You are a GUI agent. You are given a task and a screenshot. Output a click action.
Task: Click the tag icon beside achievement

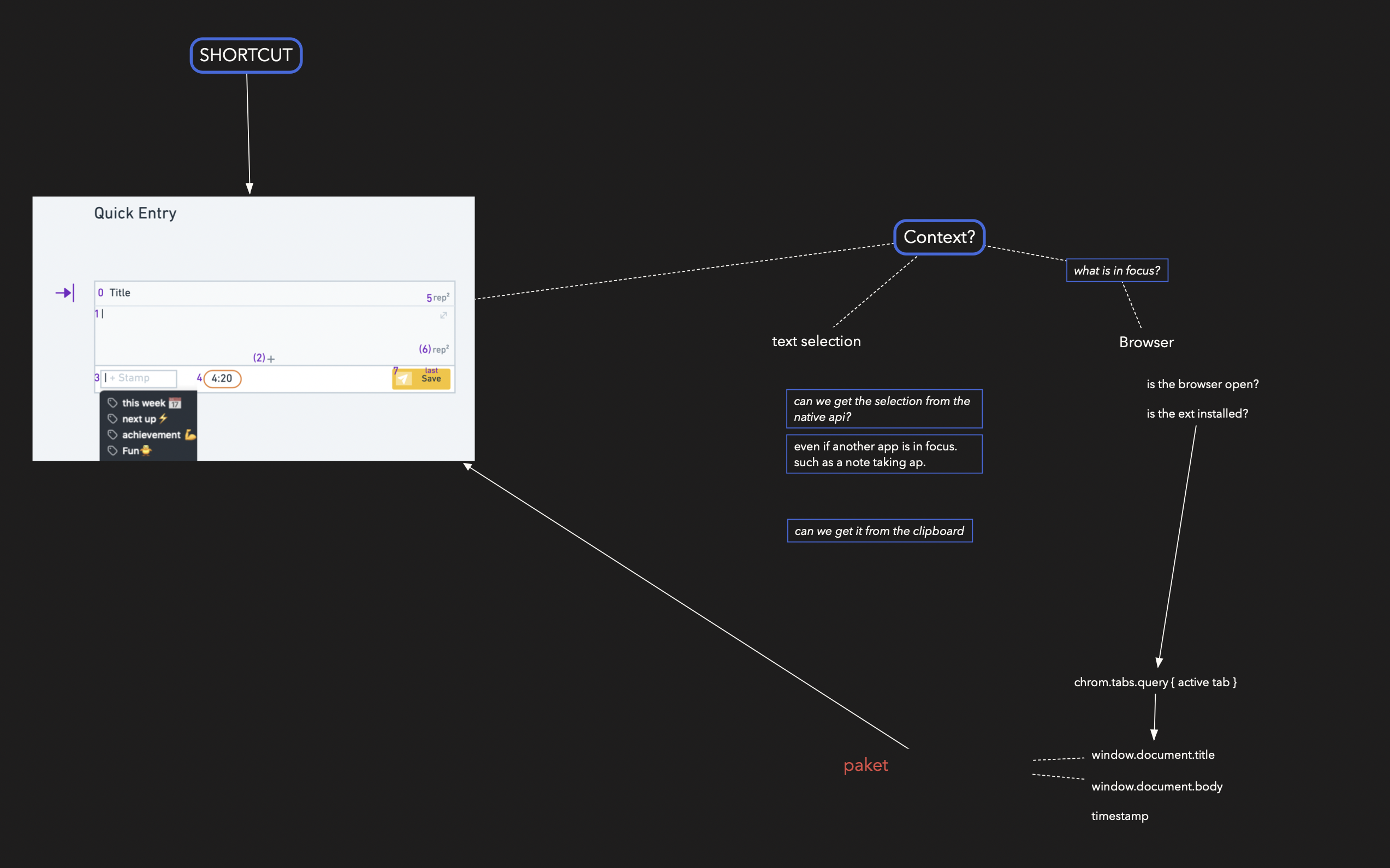(x=112, y=435)
